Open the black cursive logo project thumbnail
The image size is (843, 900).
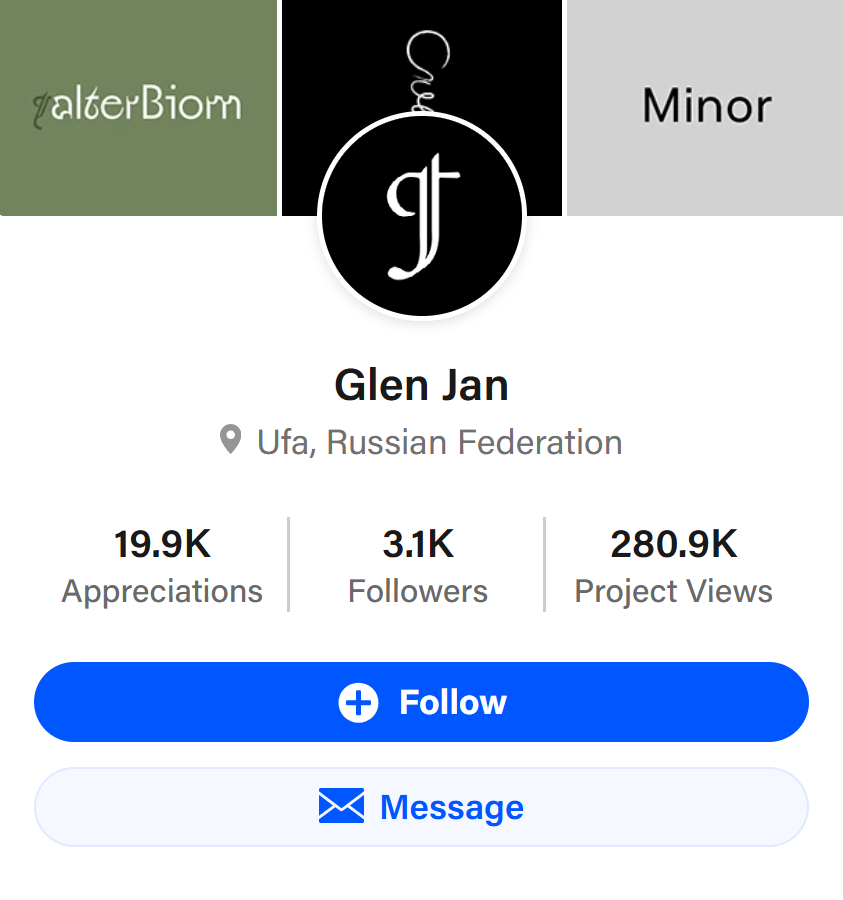pyautogui.click(x=422, y=57)
